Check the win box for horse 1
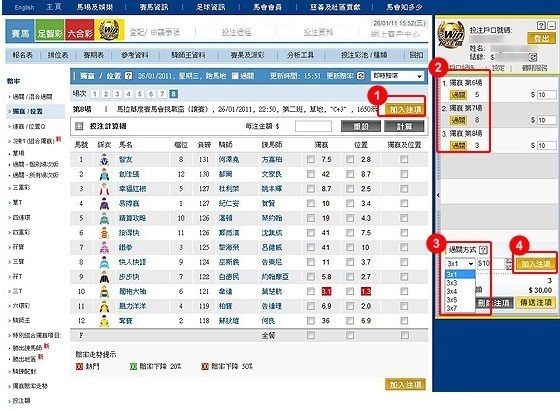 pos(311,159)
